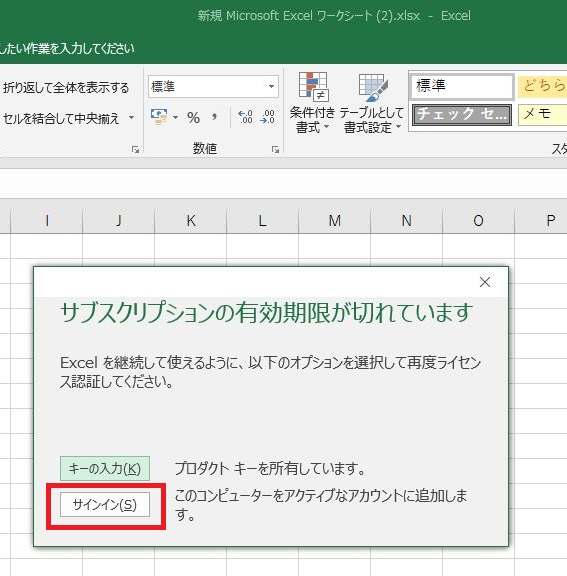Click the accounting number format icon

click(x=159, y=117)
